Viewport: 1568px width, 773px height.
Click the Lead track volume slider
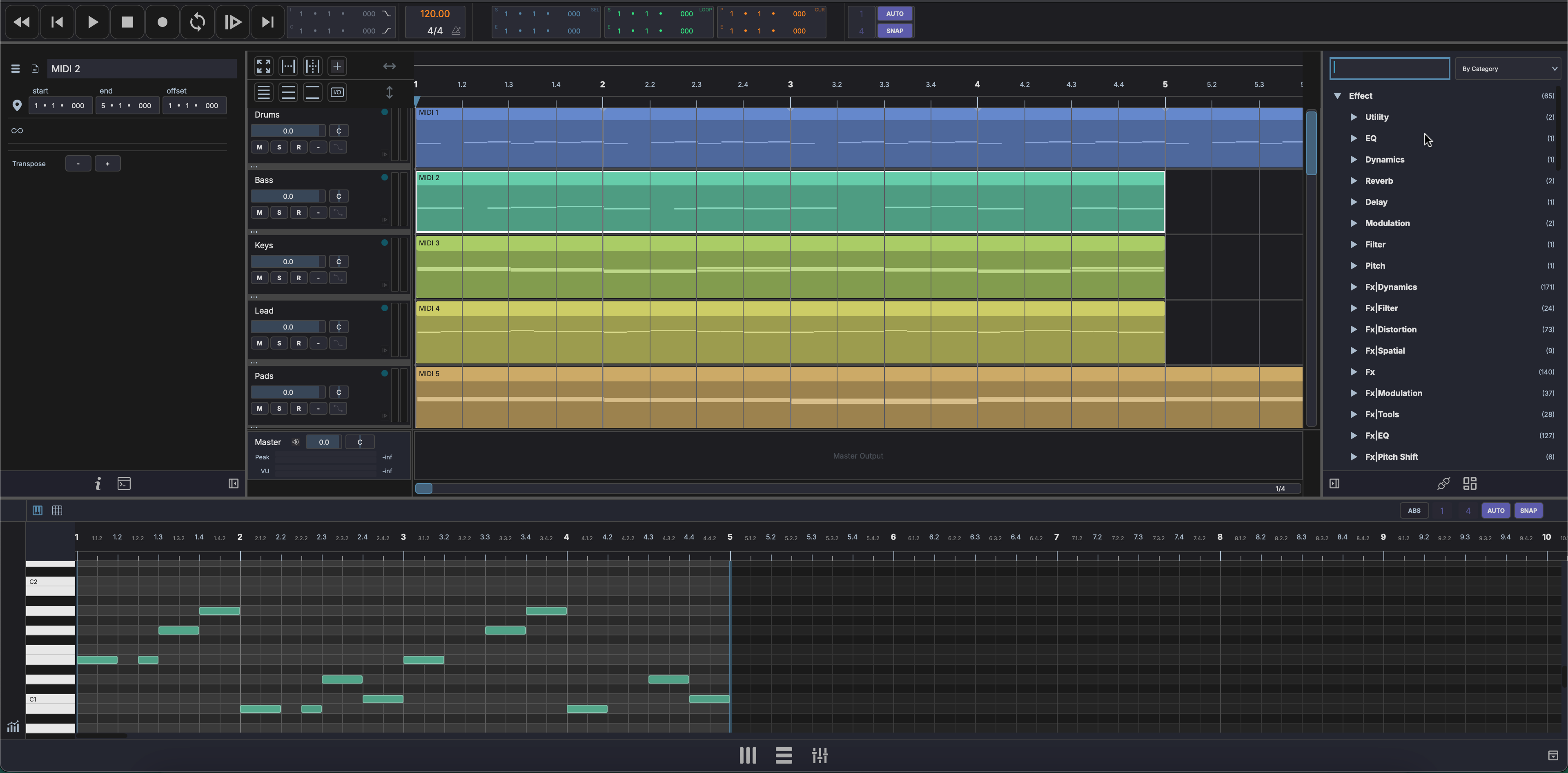click(287, 327)
